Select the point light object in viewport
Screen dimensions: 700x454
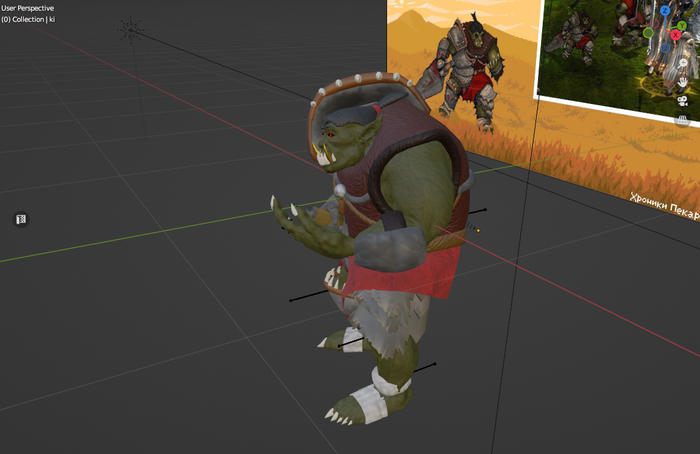[130, 30]
